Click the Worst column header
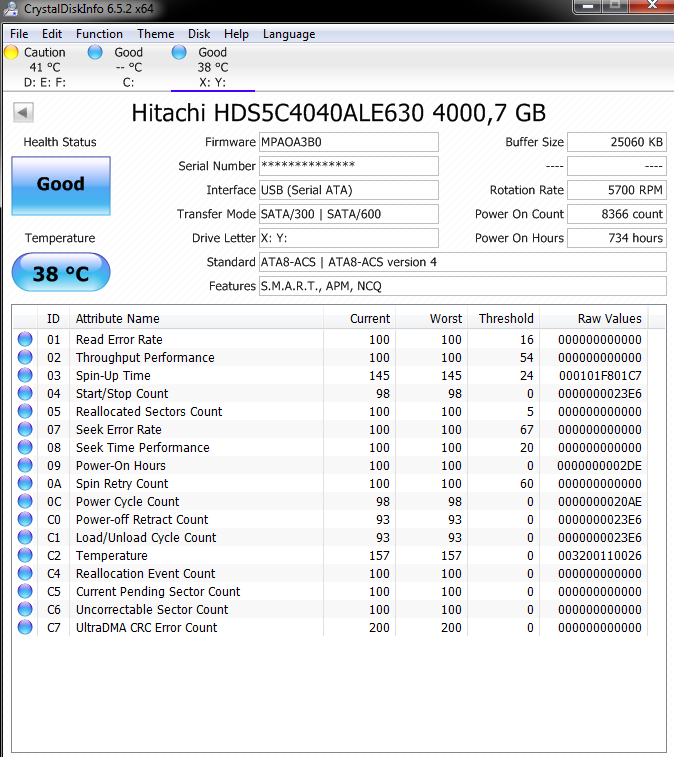 432,319
